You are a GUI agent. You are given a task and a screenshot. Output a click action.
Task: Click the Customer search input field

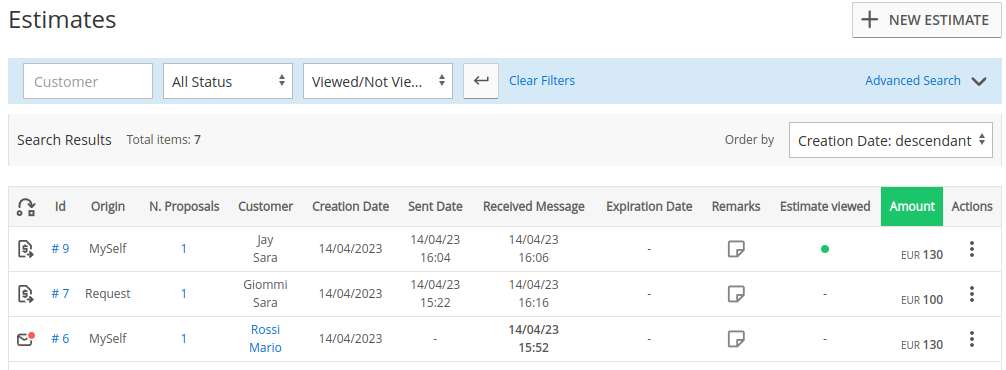88,81
